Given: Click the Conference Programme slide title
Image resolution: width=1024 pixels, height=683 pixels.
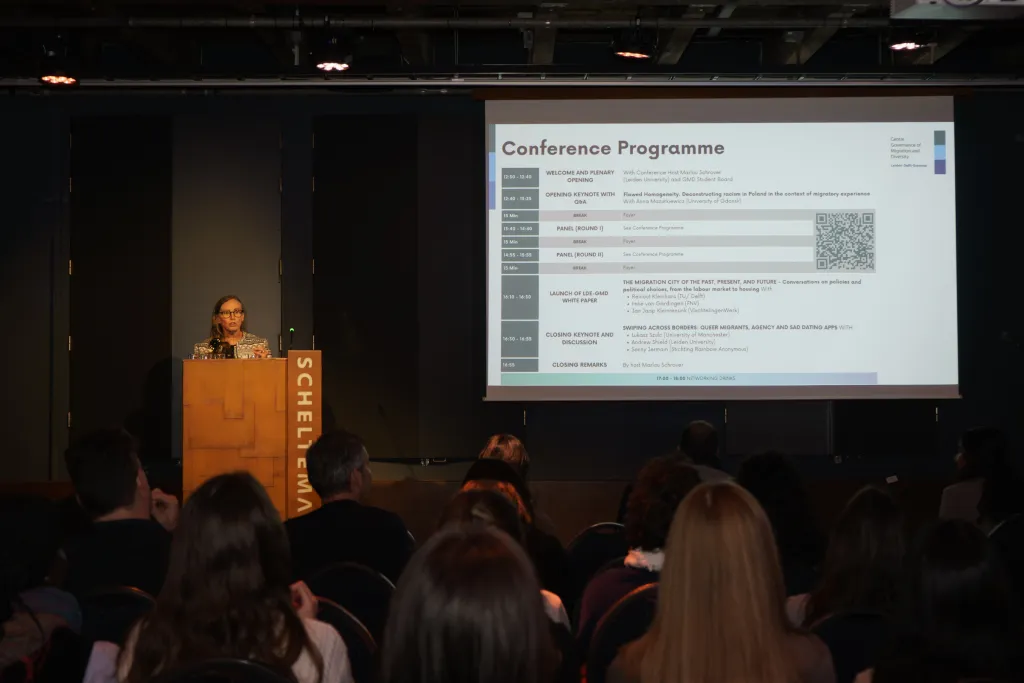Looking at the screenshot, I should pos(612,149).
